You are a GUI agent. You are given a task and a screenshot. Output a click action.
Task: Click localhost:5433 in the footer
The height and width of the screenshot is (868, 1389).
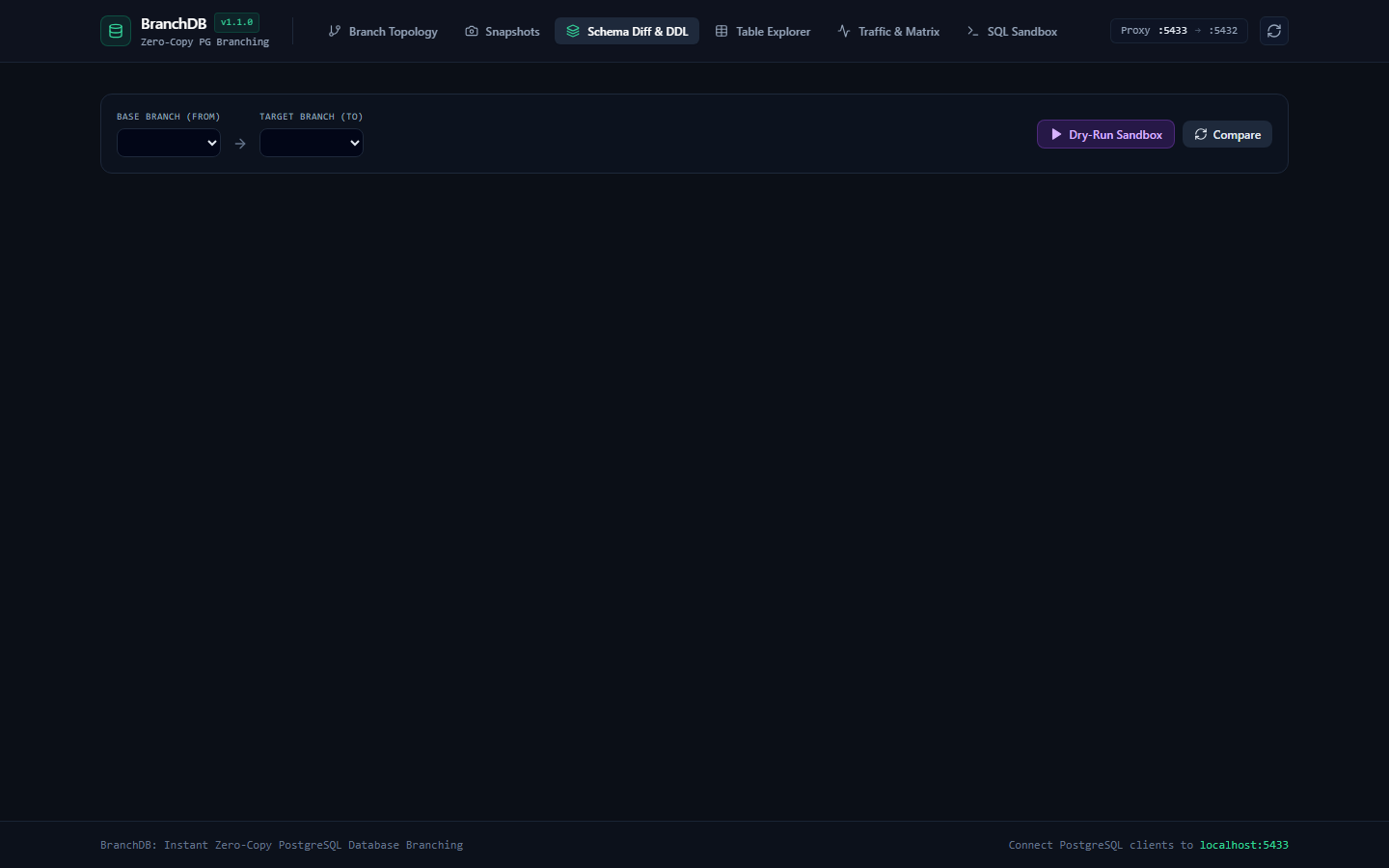tap(1243, 845)
